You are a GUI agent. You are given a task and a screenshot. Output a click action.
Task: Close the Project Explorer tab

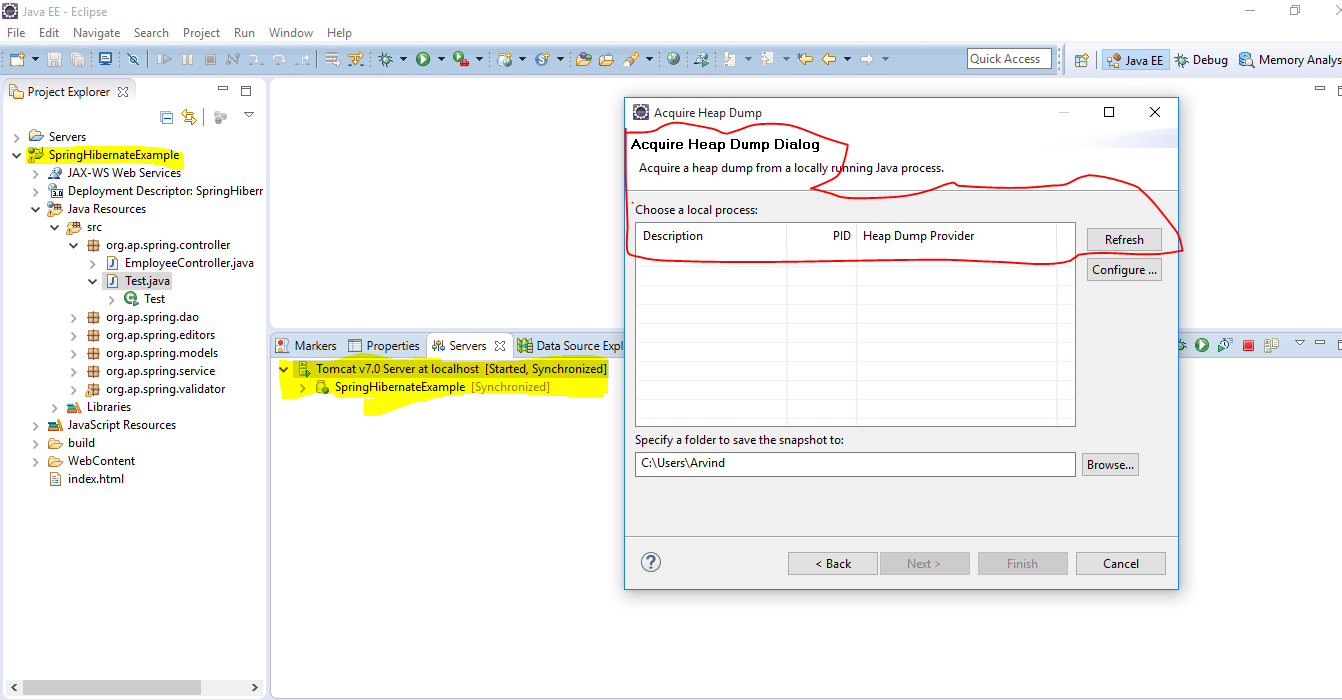123,92
